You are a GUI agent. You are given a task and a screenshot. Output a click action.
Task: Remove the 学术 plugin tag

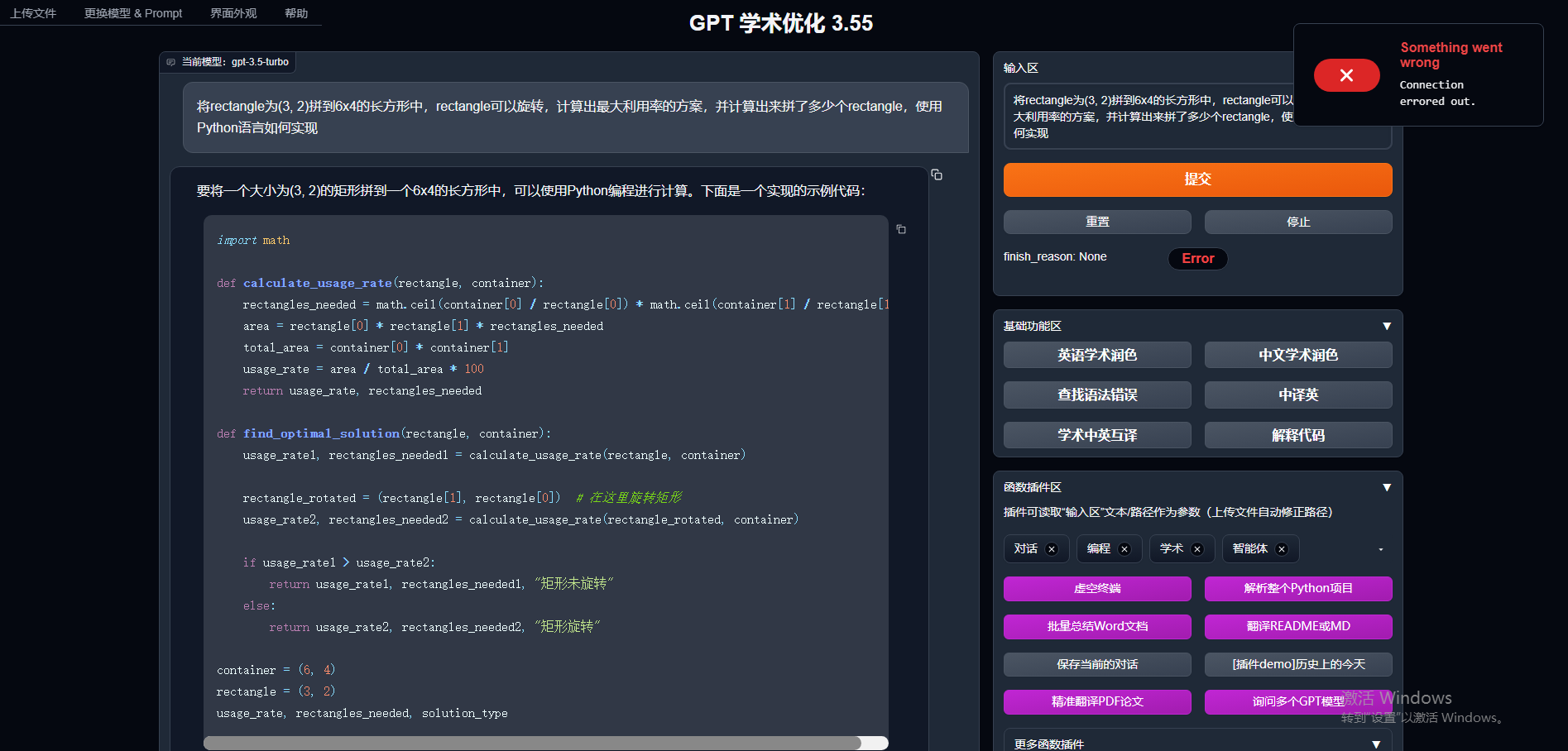[x=1196, y=548]
